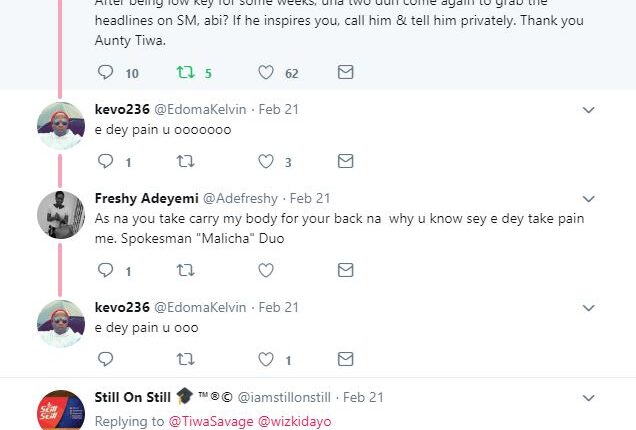The image size is (636, 430).
Task: Send kevo236's first tweet via direct message
Action: coord(345,161)
